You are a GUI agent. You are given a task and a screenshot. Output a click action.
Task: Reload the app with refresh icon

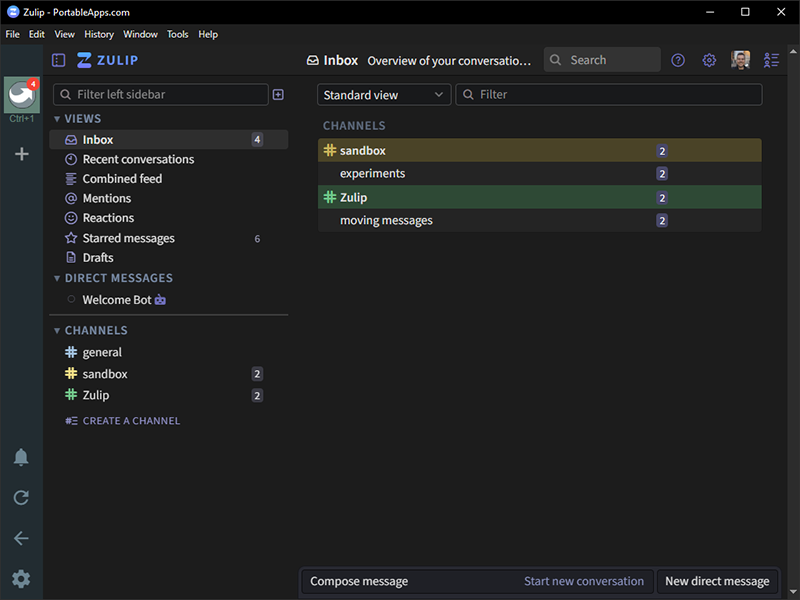[x=21, y=497]
